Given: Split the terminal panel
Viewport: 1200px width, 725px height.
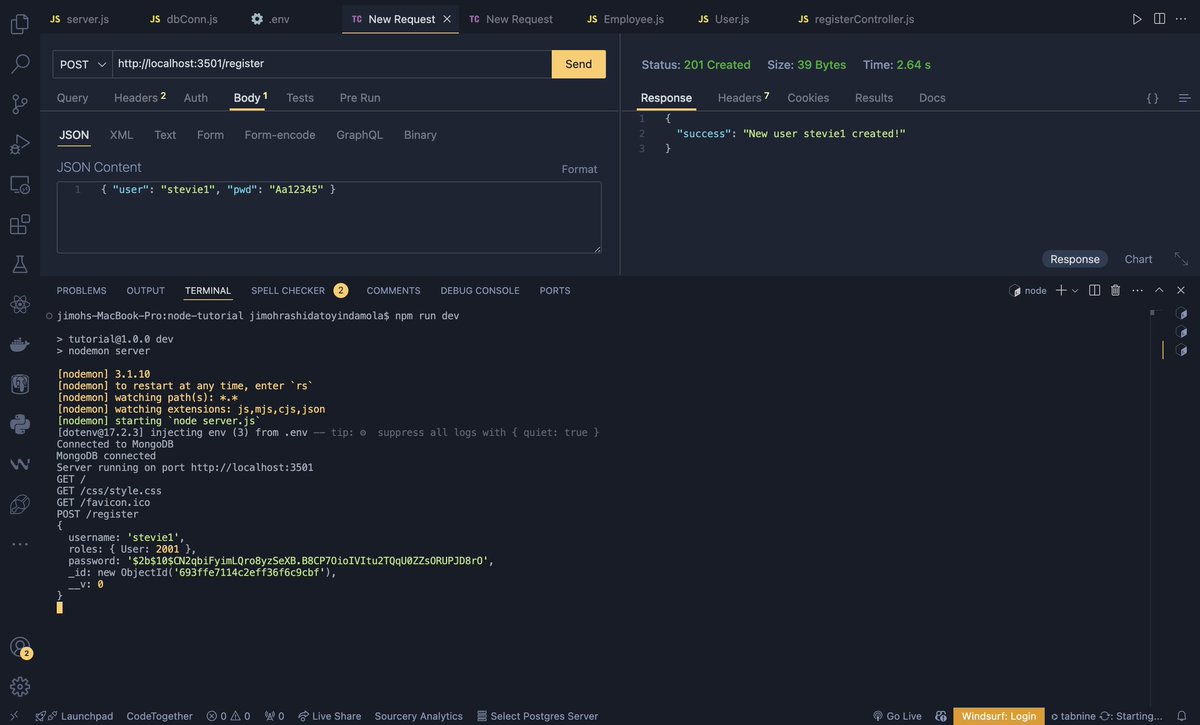Looking at the screenshot, I should point(1094,290).
